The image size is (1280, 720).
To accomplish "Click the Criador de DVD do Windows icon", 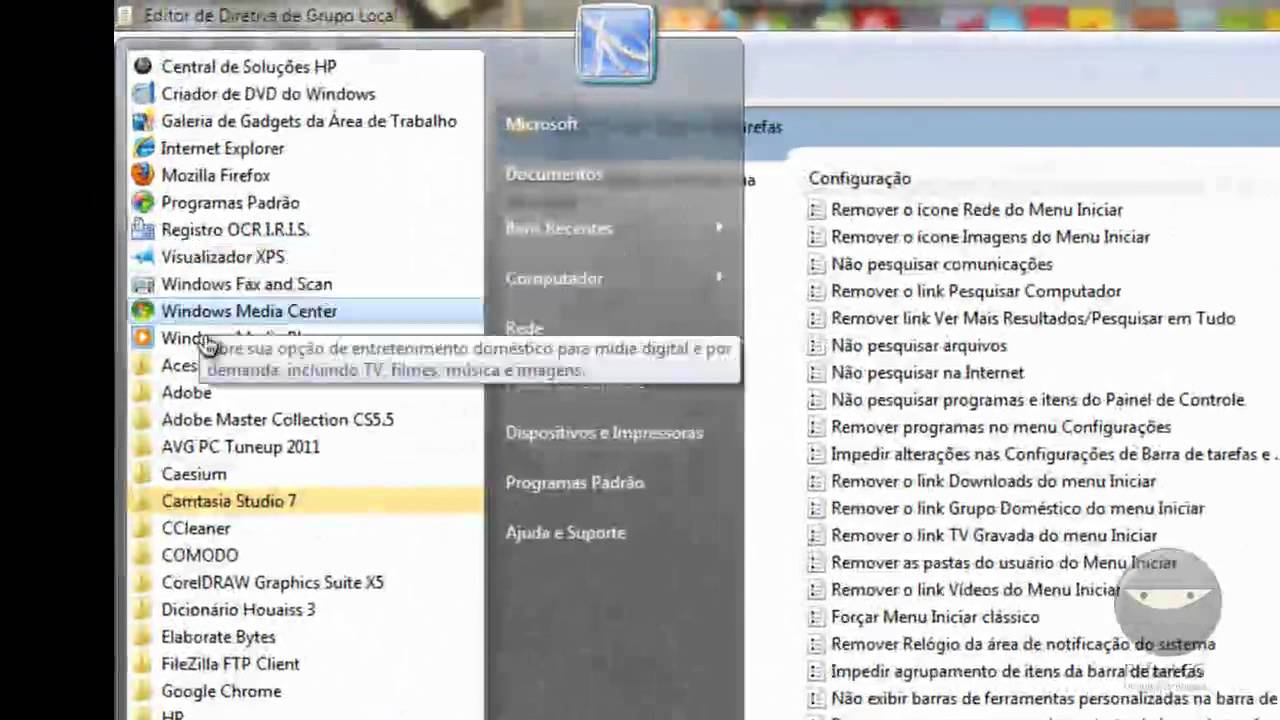I will coord(143,93).
